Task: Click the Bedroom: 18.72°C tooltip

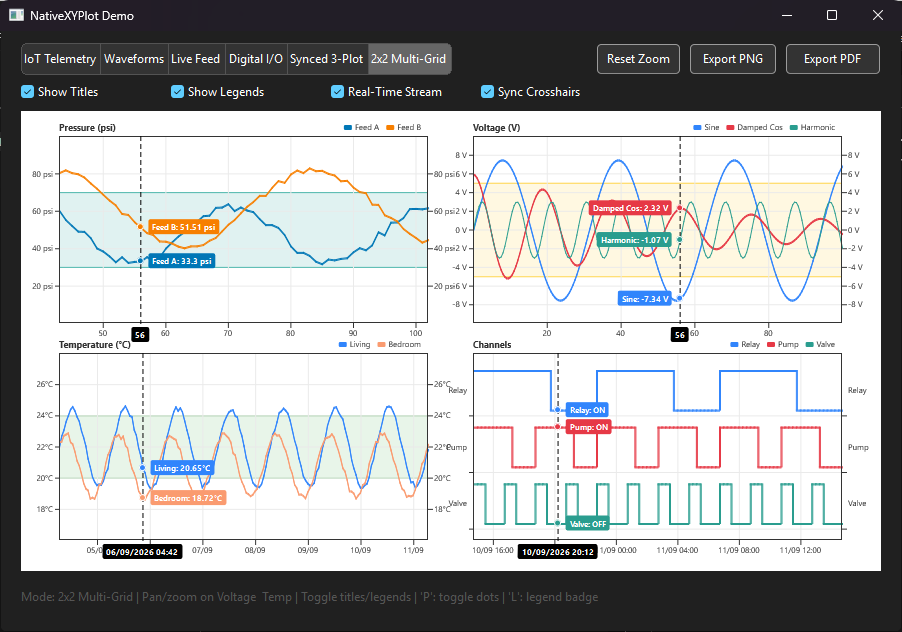Action: coord(188,498)
